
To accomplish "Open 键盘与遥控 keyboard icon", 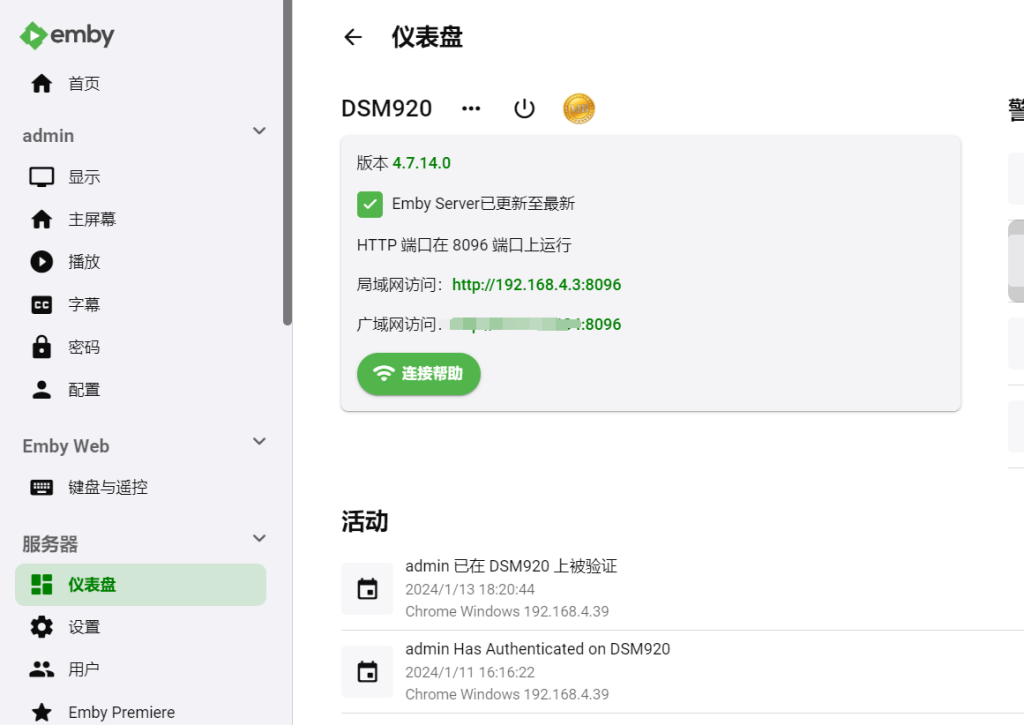I will click(x=42, y=487).
